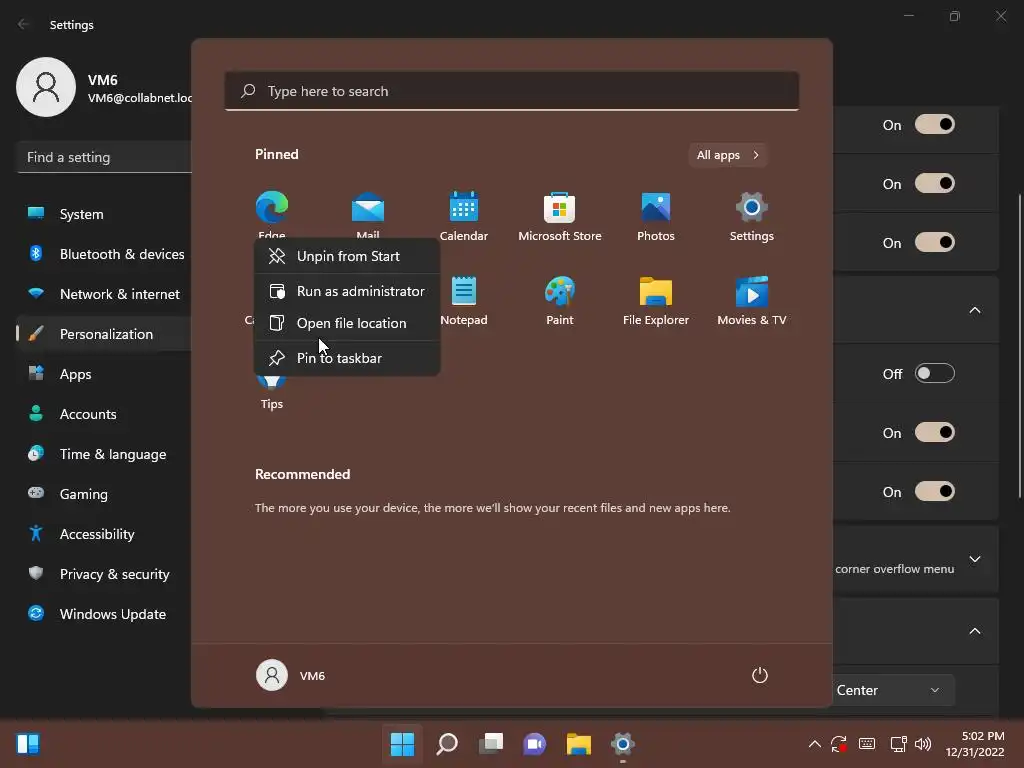Click the Find a setting field

pyautogui.click(x=104, y=157)
